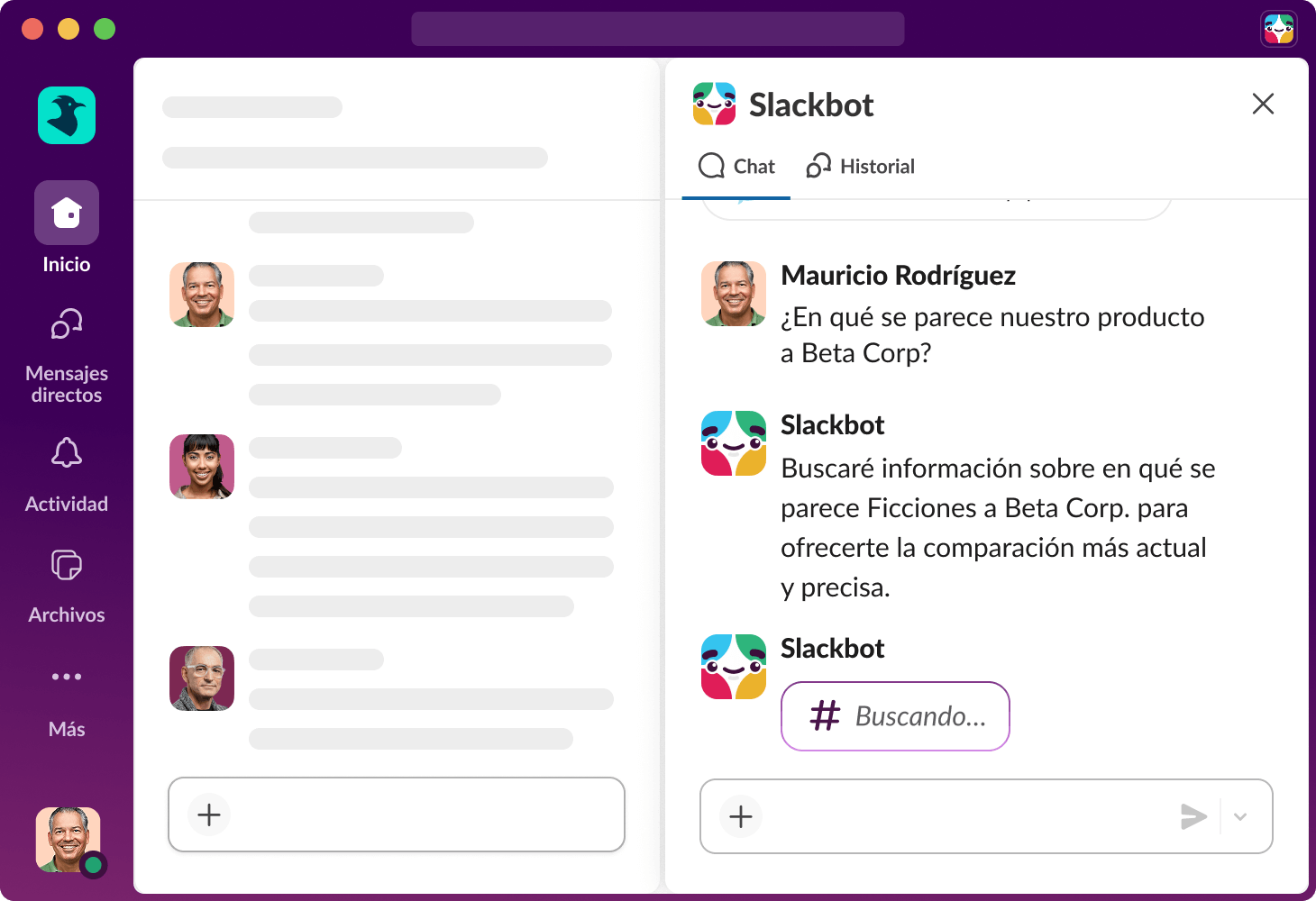Click the Slackbot avatar in the panel header
1316x901 pixels.
pyautogui.click(x=715, y=103)
